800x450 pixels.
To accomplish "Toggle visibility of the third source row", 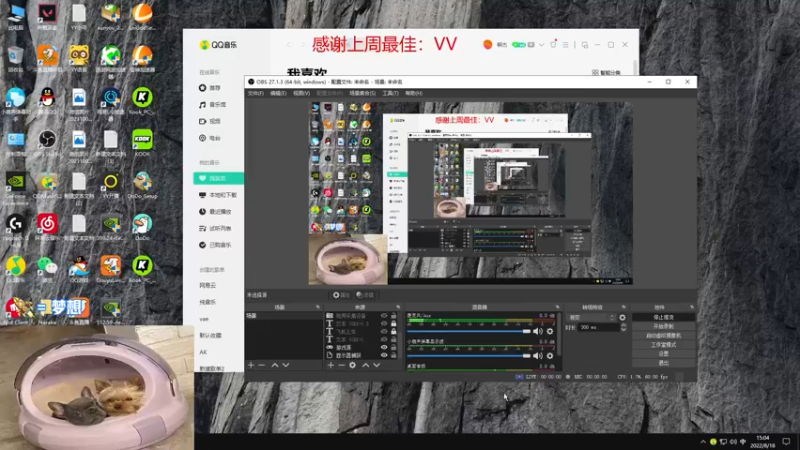I will point(384,332).
